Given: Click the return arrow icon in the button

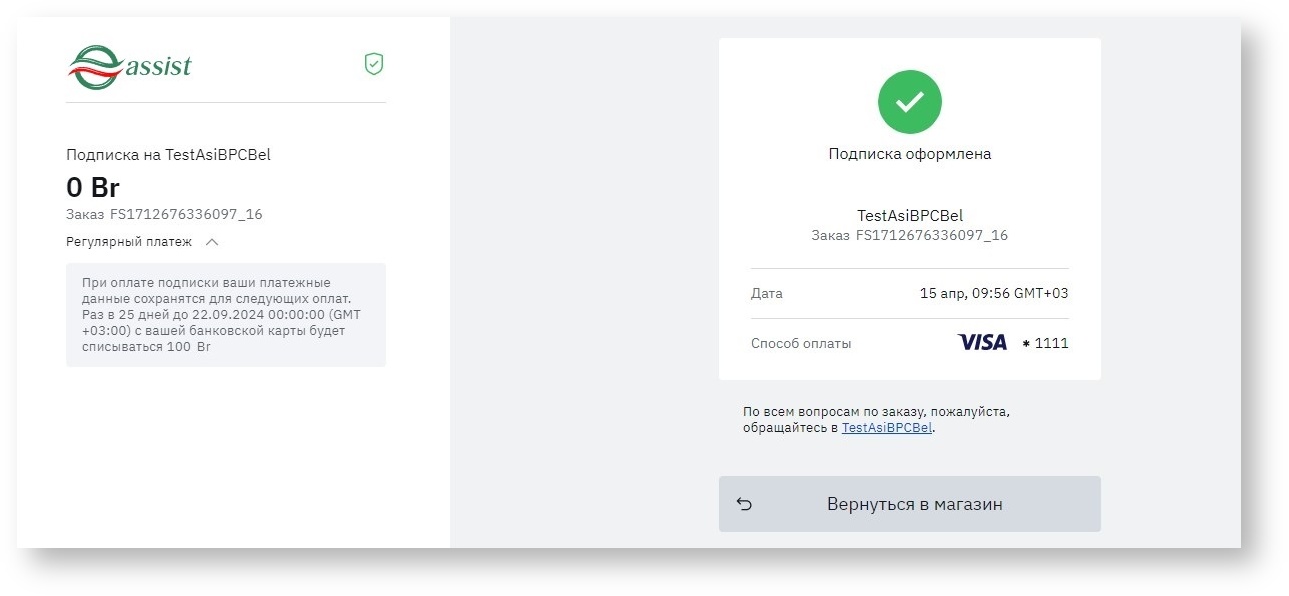Looking at the screenshot, I should coord(744,504).
